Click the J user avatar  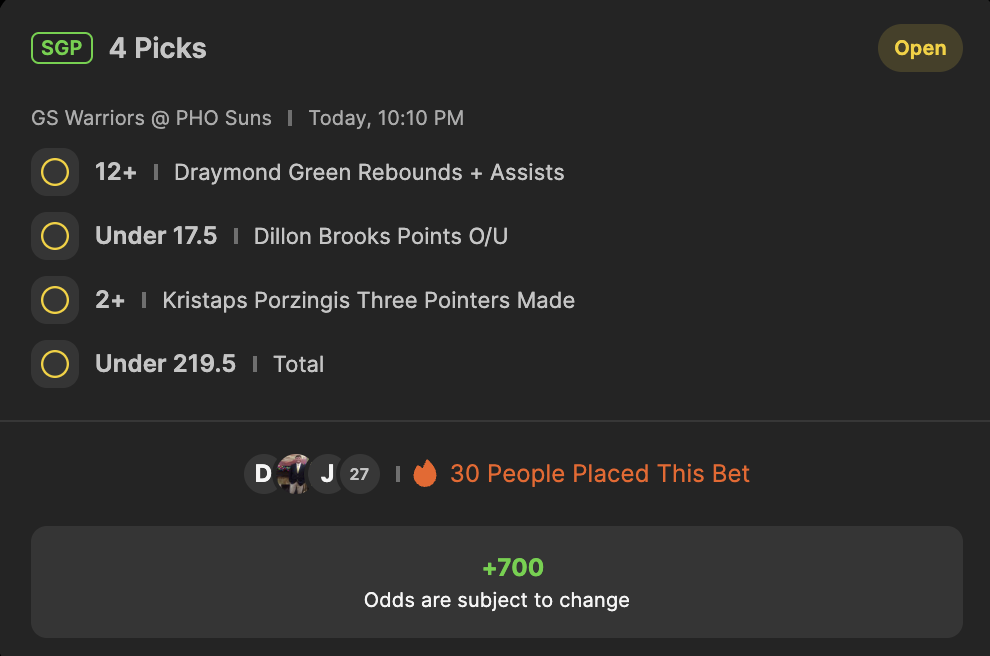(326, 474)
